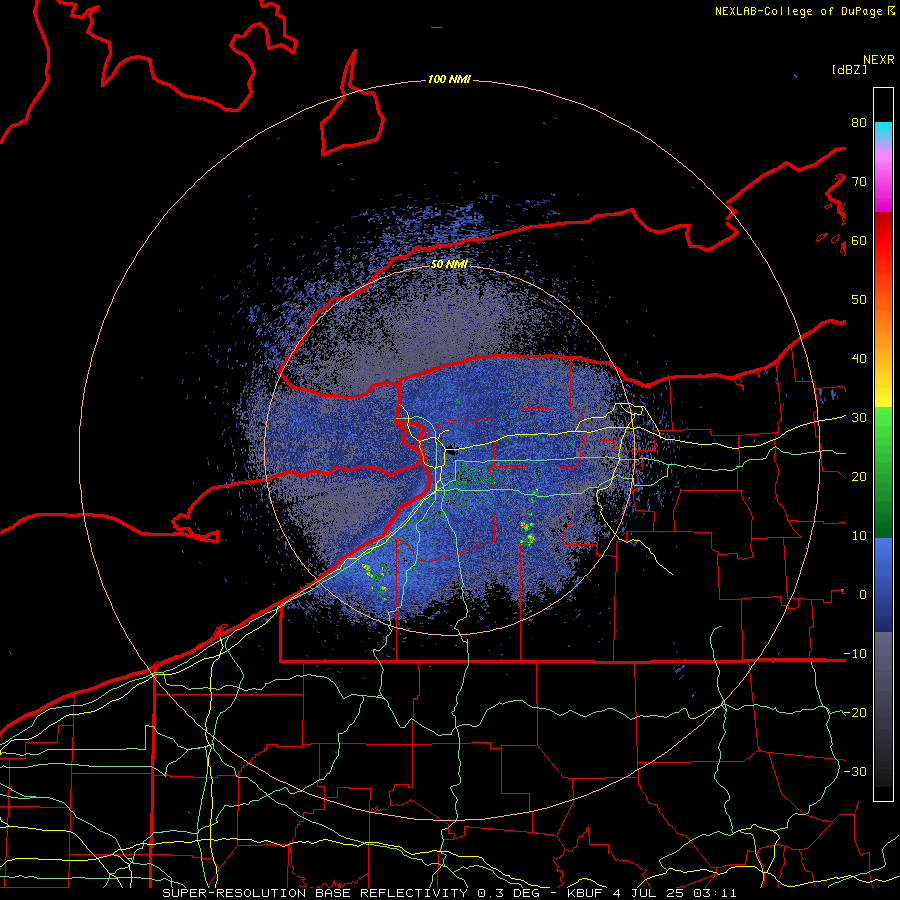Click the -10 dBZ scale value
900x900 pixels.
tap(855, 654)
